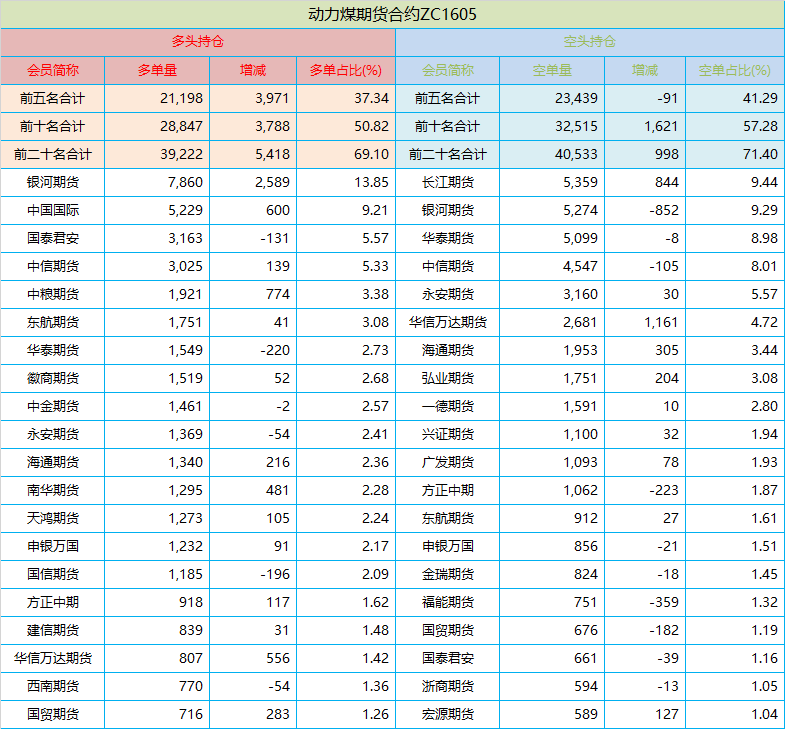Select the 天鸿期货 member cell
The image size is (785, 729).
click(53, 519)
